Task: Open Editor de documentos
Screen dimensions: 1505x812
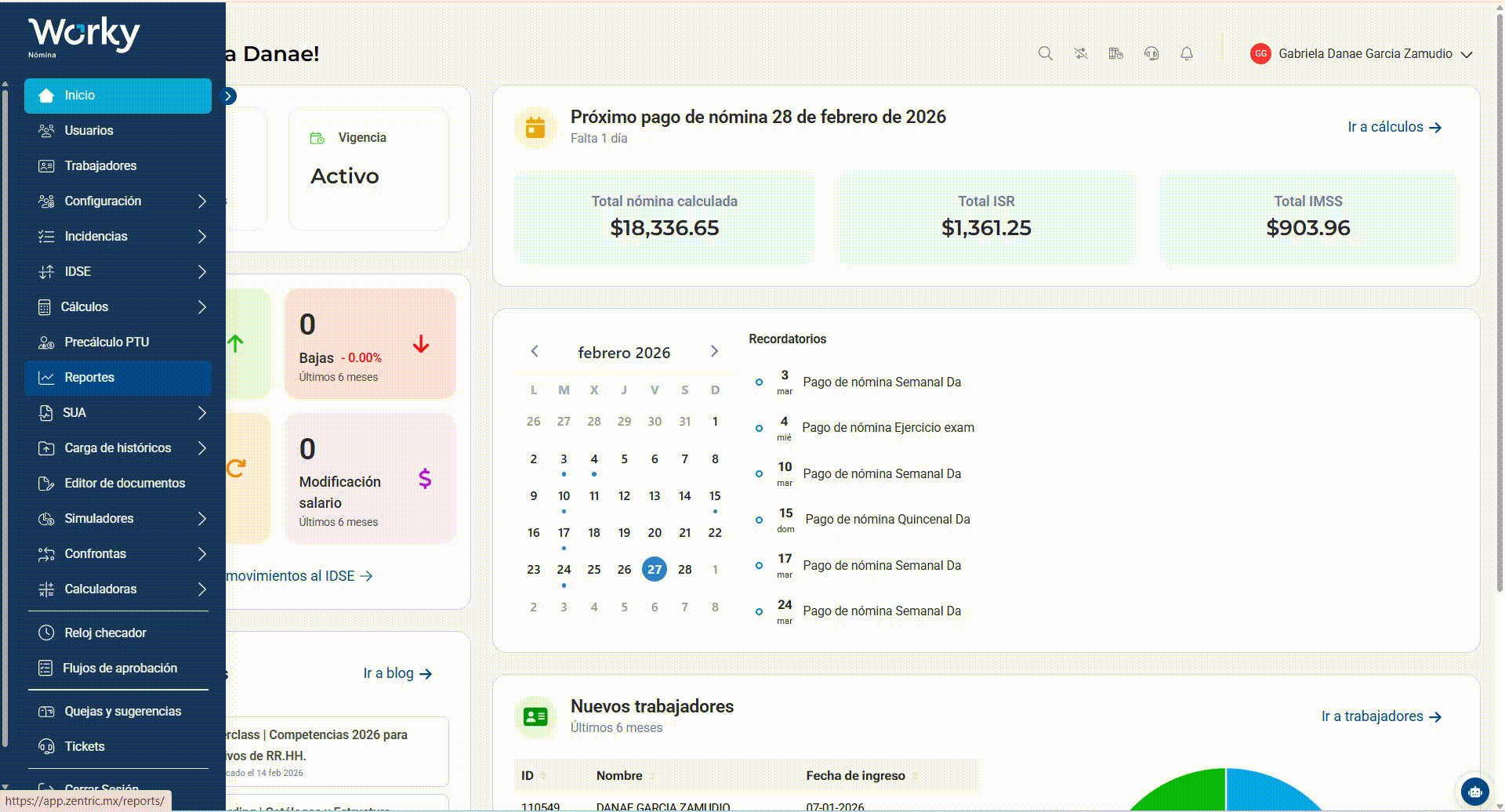Action: (118, 484)
